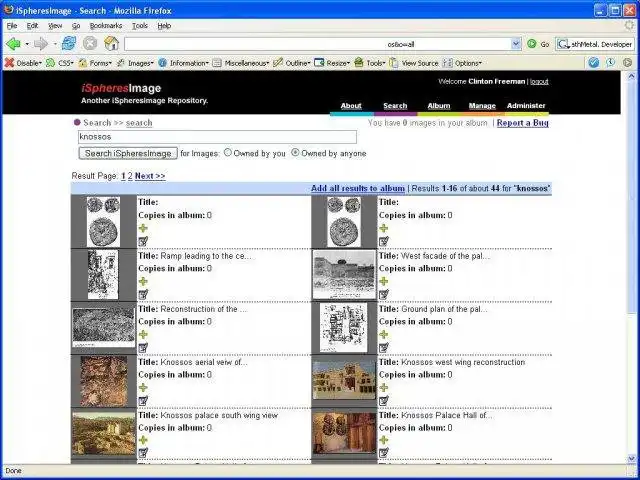640x480 pixels.
Task: Open the Edit menu
Action: click(32, 26)
